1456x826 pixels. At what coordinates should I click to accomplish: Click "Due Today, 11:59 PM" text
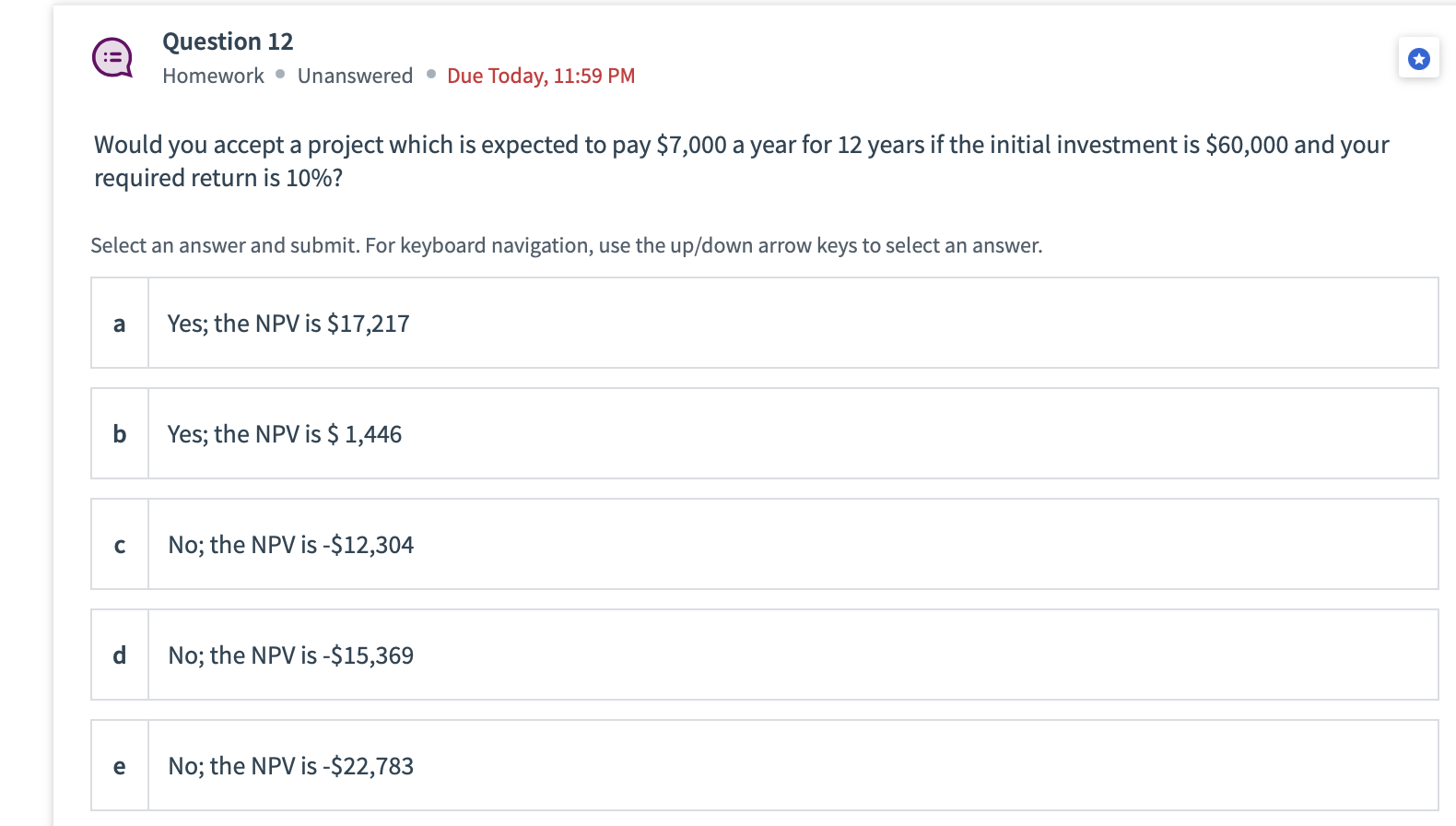[x=541, y=76]
